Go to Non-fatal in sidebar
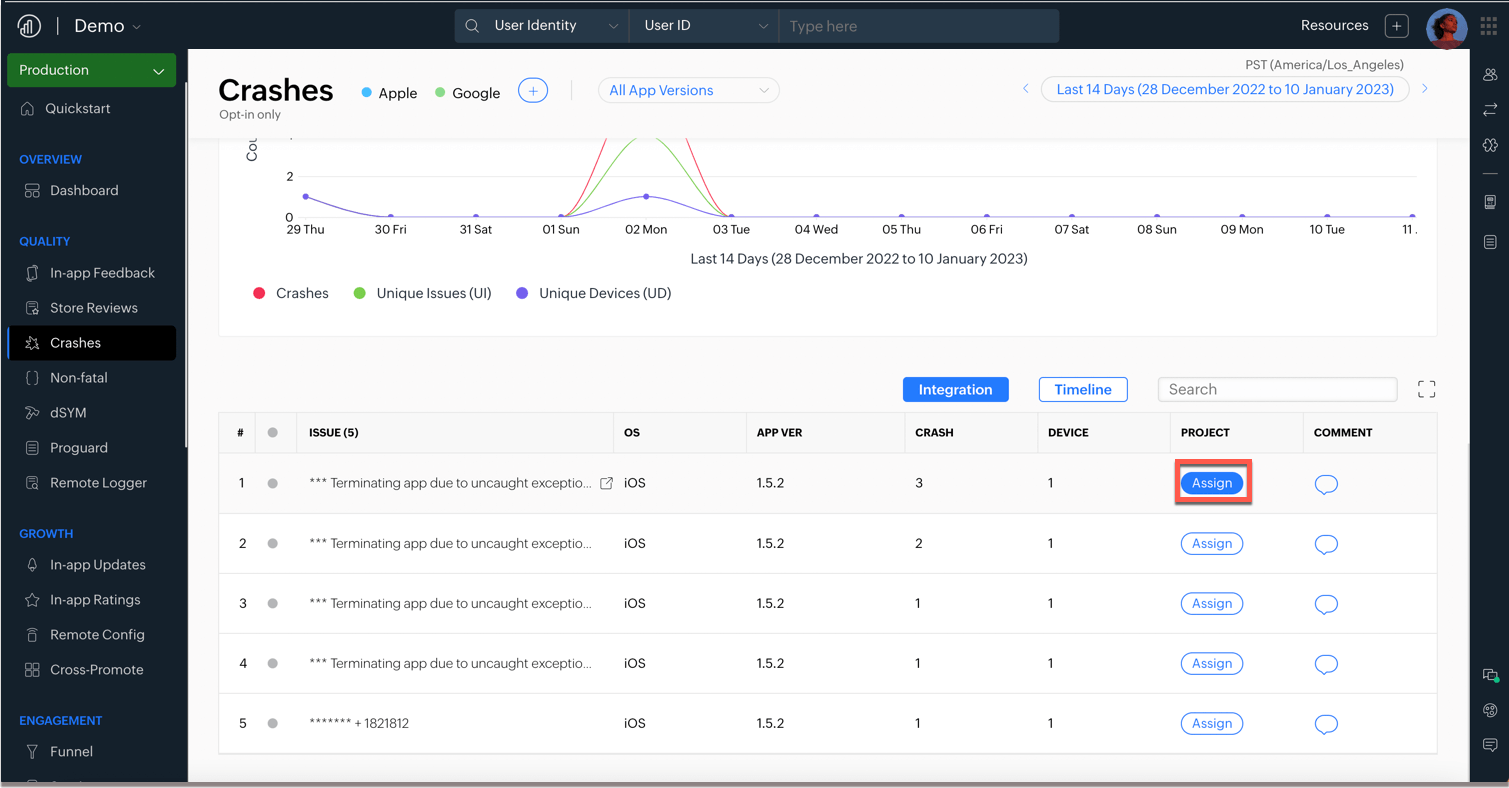The image size is (1509, 788). [78, 378]
